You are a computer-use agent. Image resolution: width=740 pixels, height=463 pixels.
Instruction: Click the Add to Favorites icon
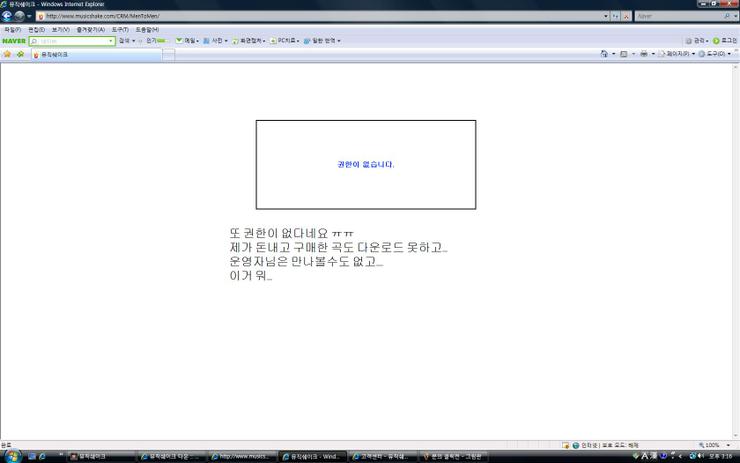click(x=20, y=54)
